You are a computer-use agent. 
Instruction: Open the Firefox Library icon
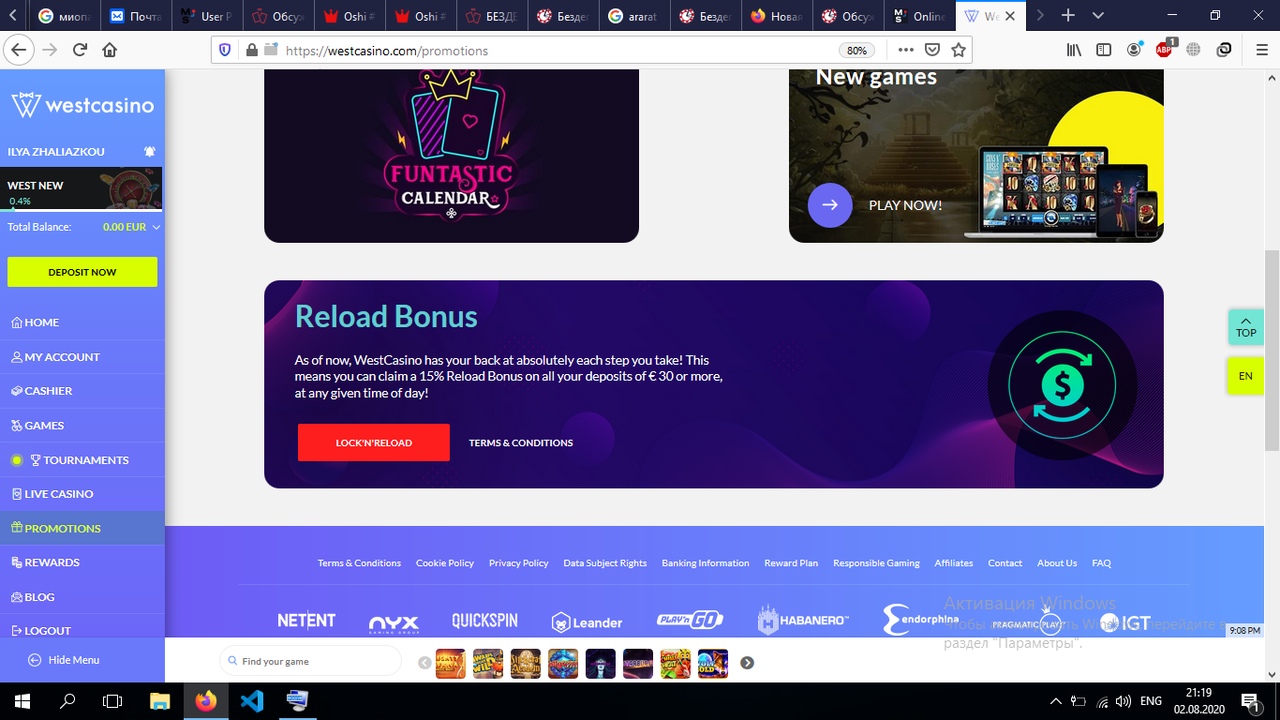pos(1074,50)
